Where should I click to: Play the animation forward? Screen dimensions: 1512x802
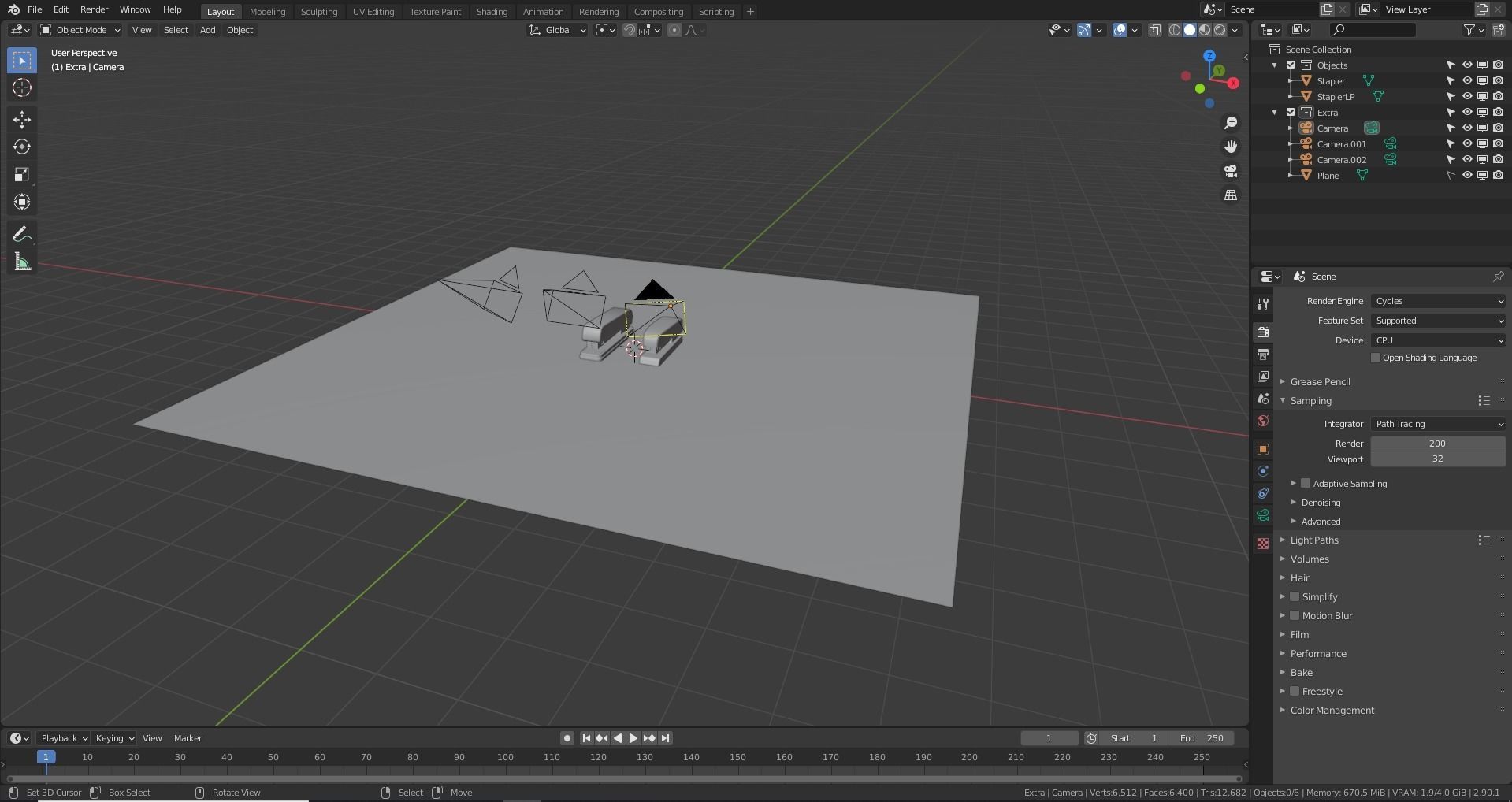click(x=633, y=738)
